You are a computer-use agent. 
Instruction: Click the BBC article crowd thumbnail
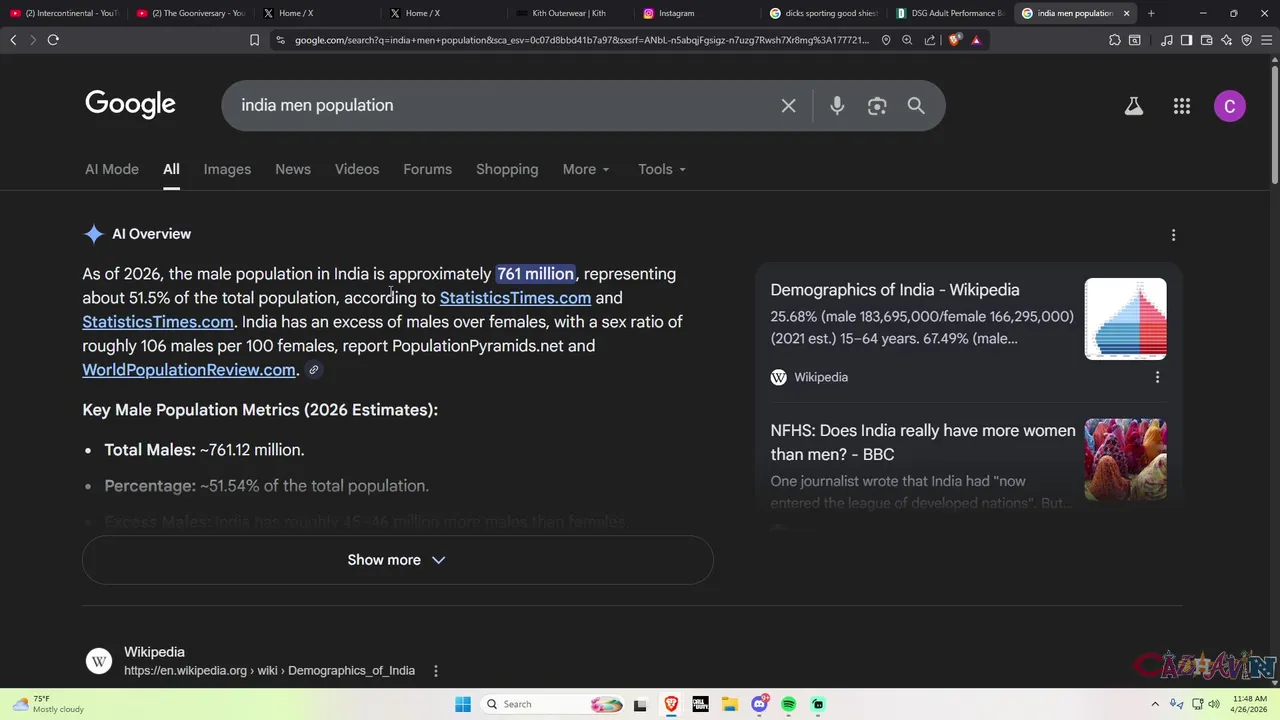pyautogui.click(x=1125, y=459)
